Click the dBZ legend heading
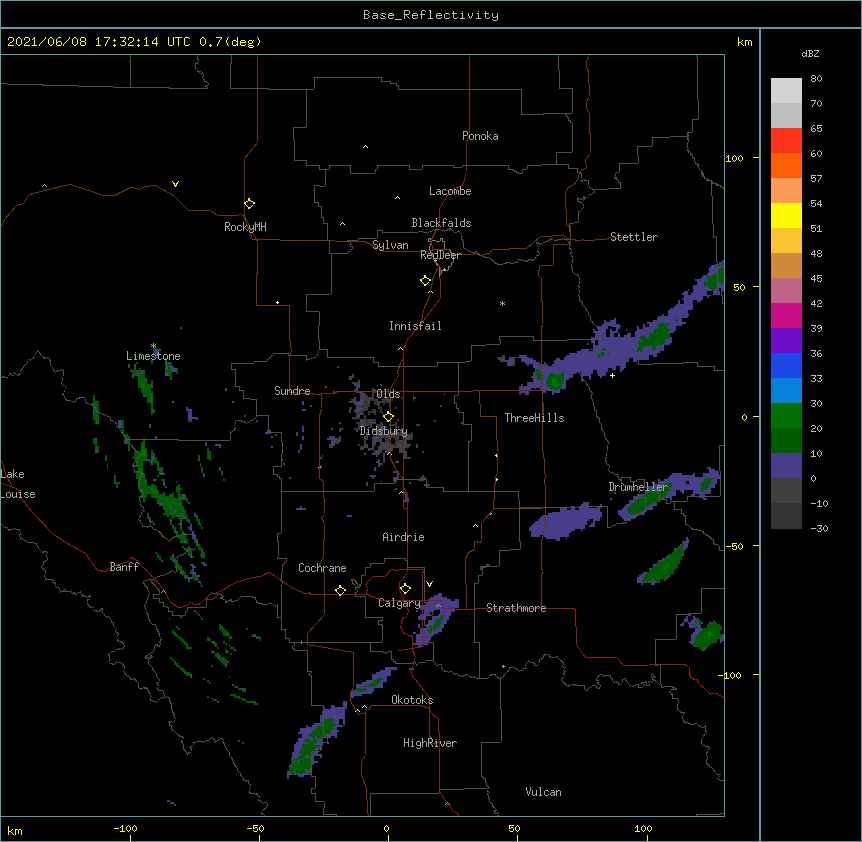This screenshot has height=842, width=862. [x=810, y=53]
